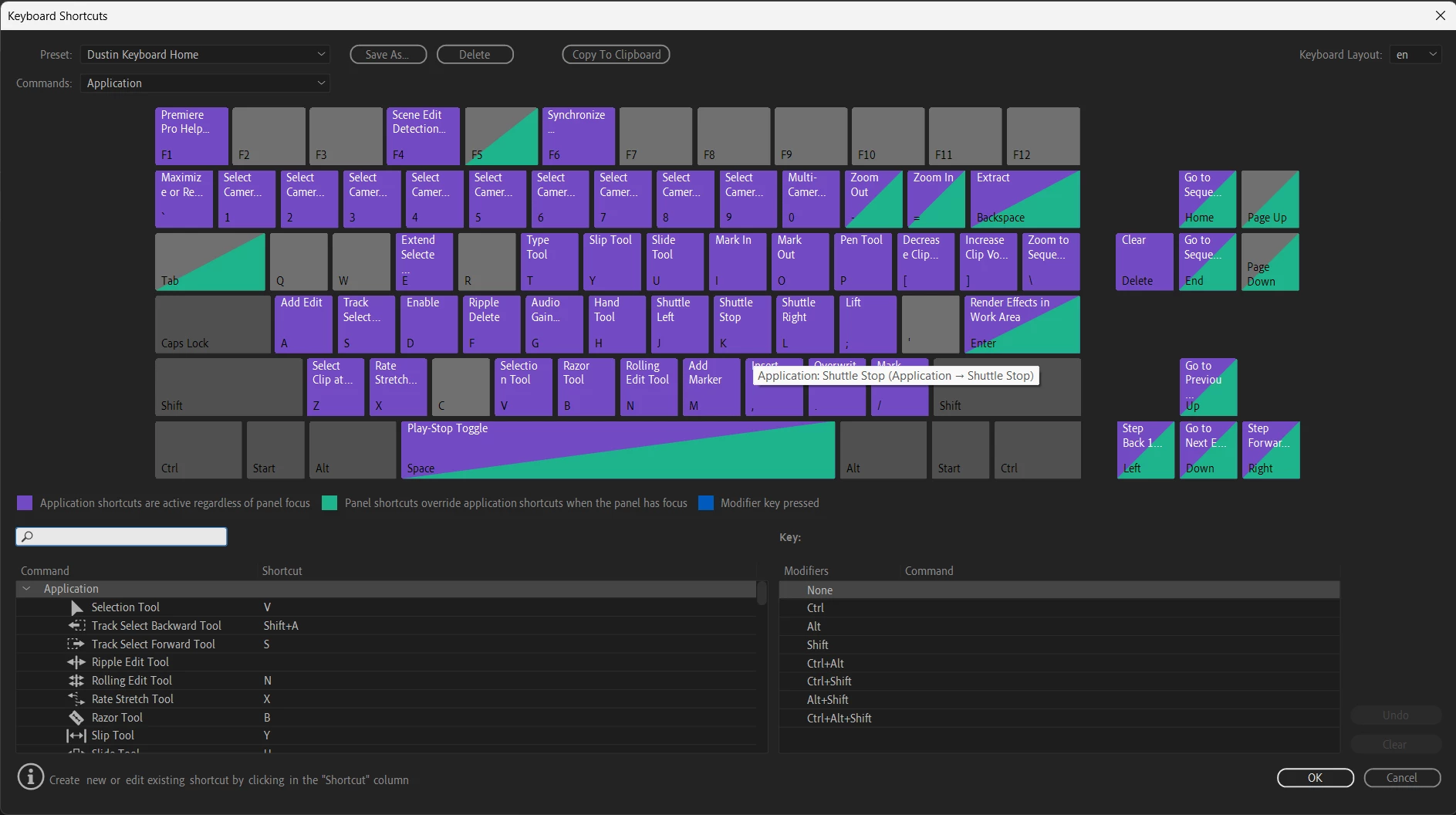Click the Left arrow Step Back key
Image resolution: width=1456 pixels, height=815 pixels.
pos(1145,449)
